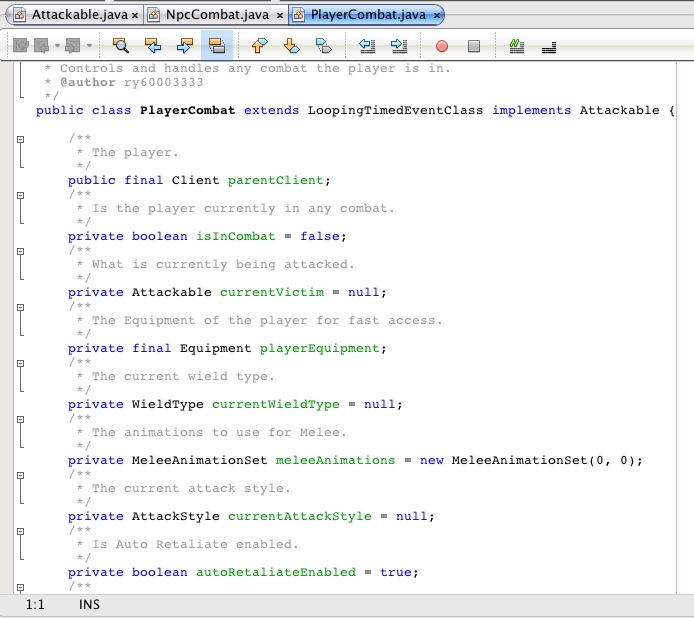Click the meleeAnimations variable
The height and width of the screenshot is (618, 694).
tap(335, 460)
